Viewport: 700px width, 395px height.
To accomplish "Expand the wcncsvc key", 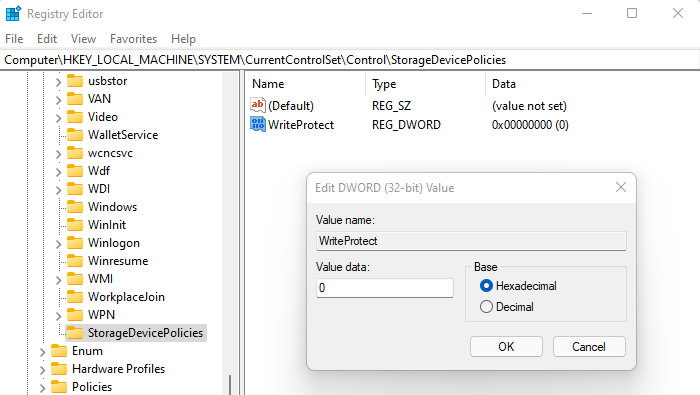I will coord(58,154).
